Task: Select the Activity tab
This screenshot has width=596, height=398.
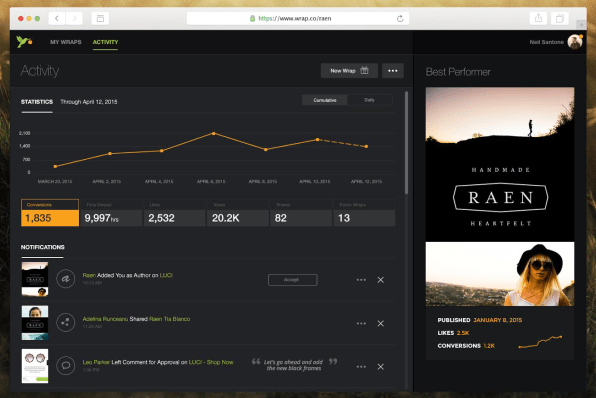Action: (105, 42)
